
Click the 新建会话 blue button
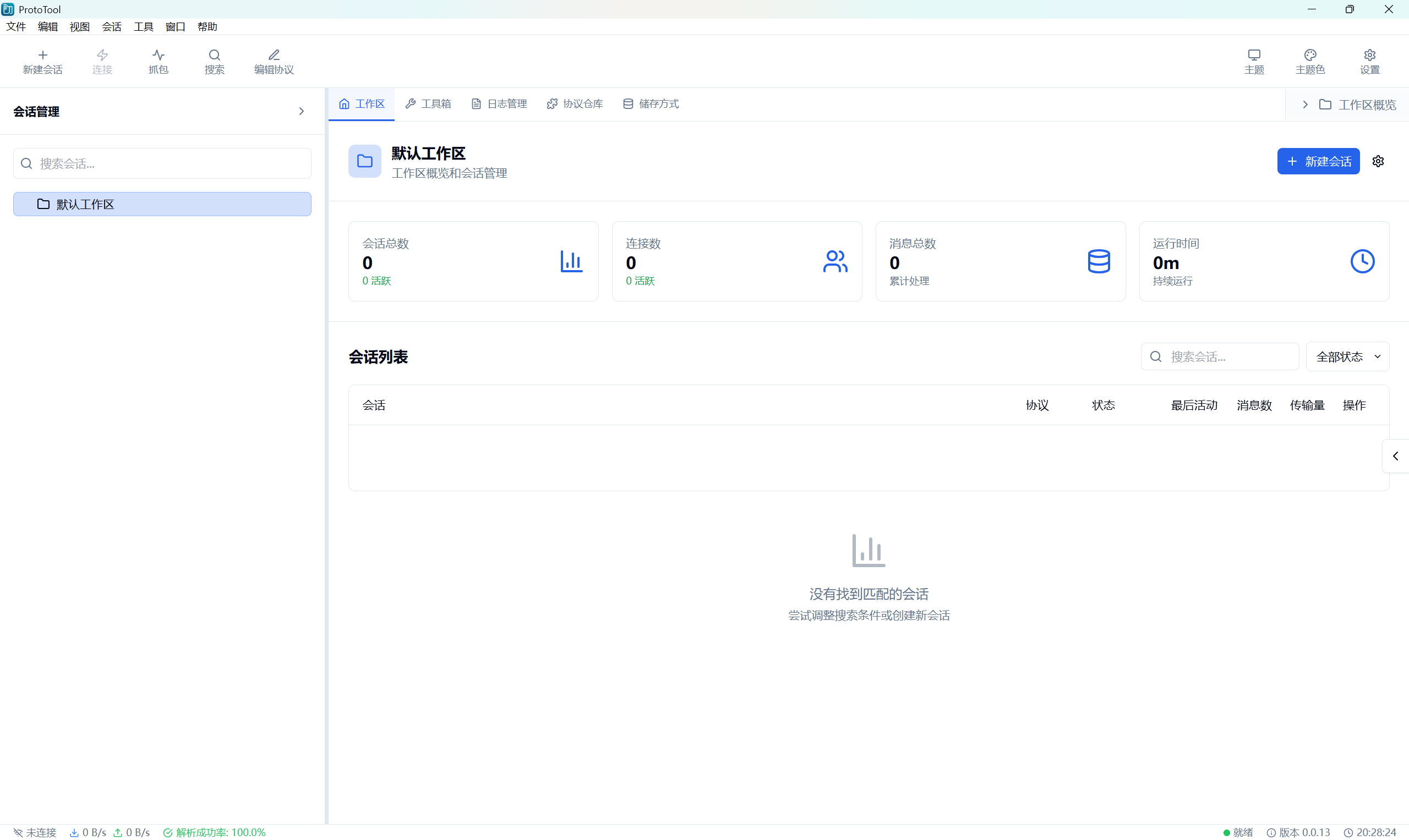[1318, 161]
